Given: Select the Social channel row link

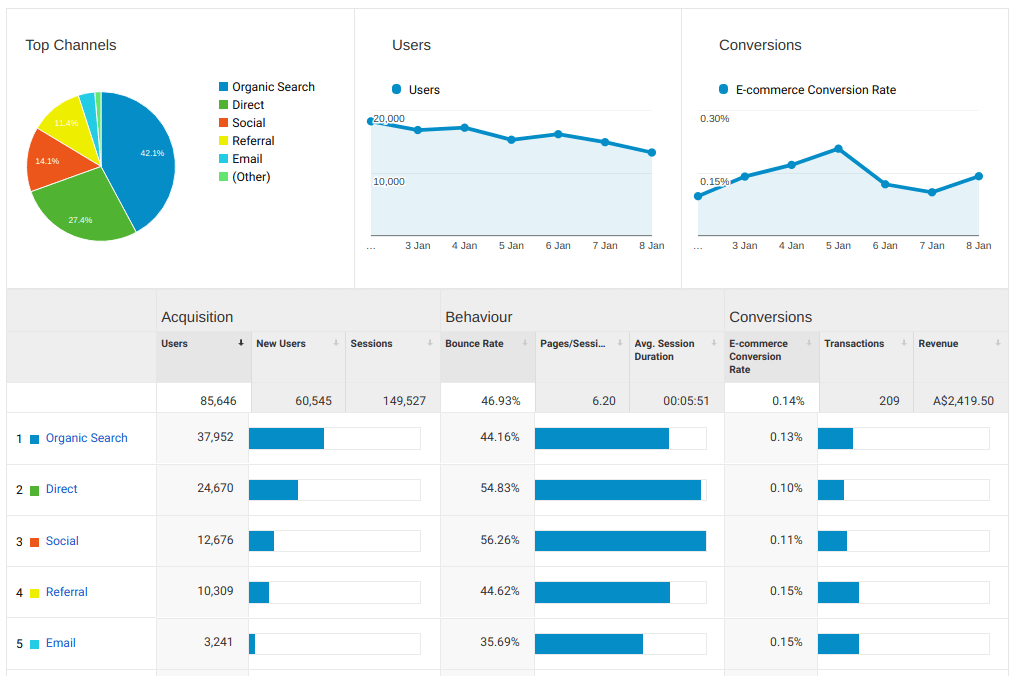Looking at the screenshot, I should [62, 541].
